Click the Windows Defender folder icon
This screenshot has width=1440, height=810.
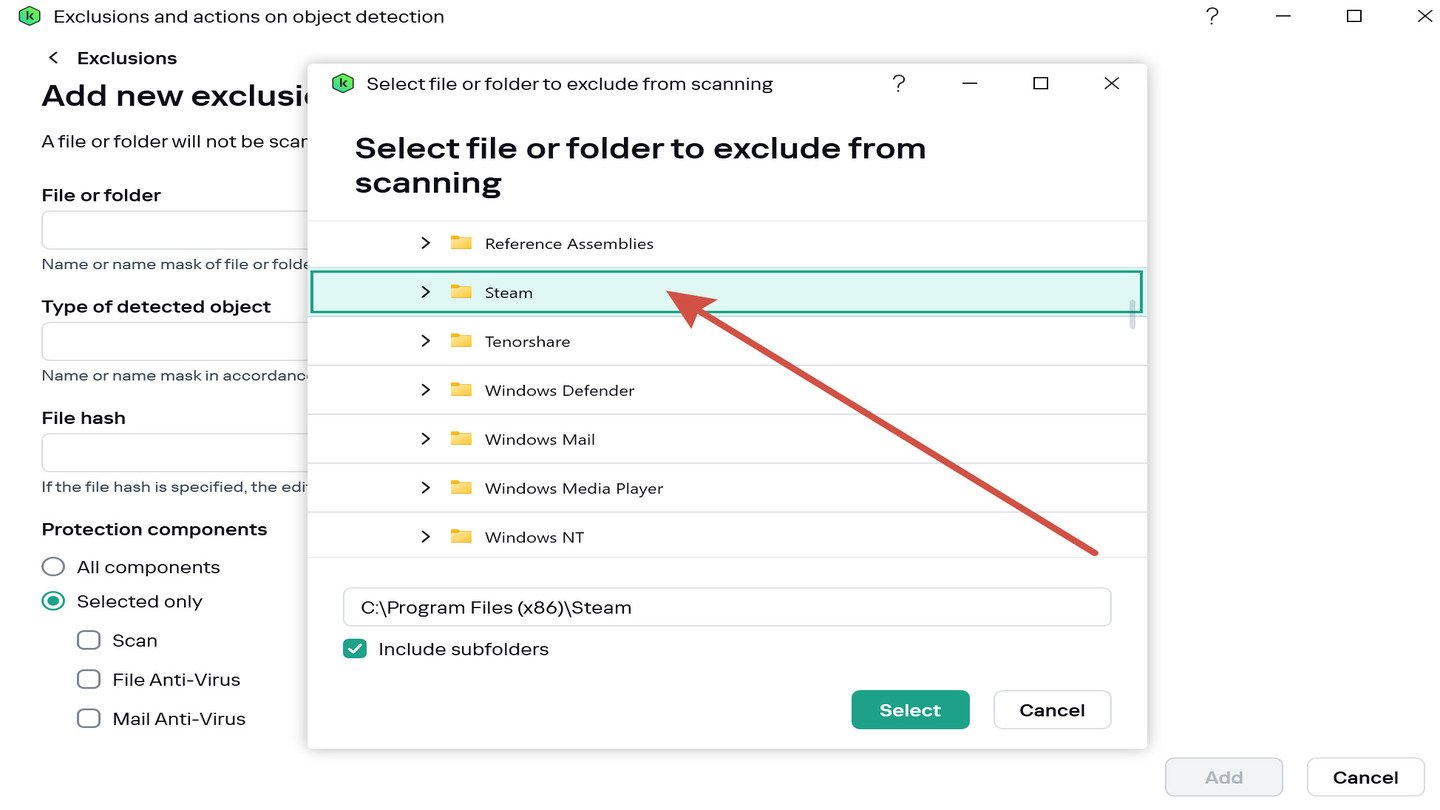(x=461, y=390)
